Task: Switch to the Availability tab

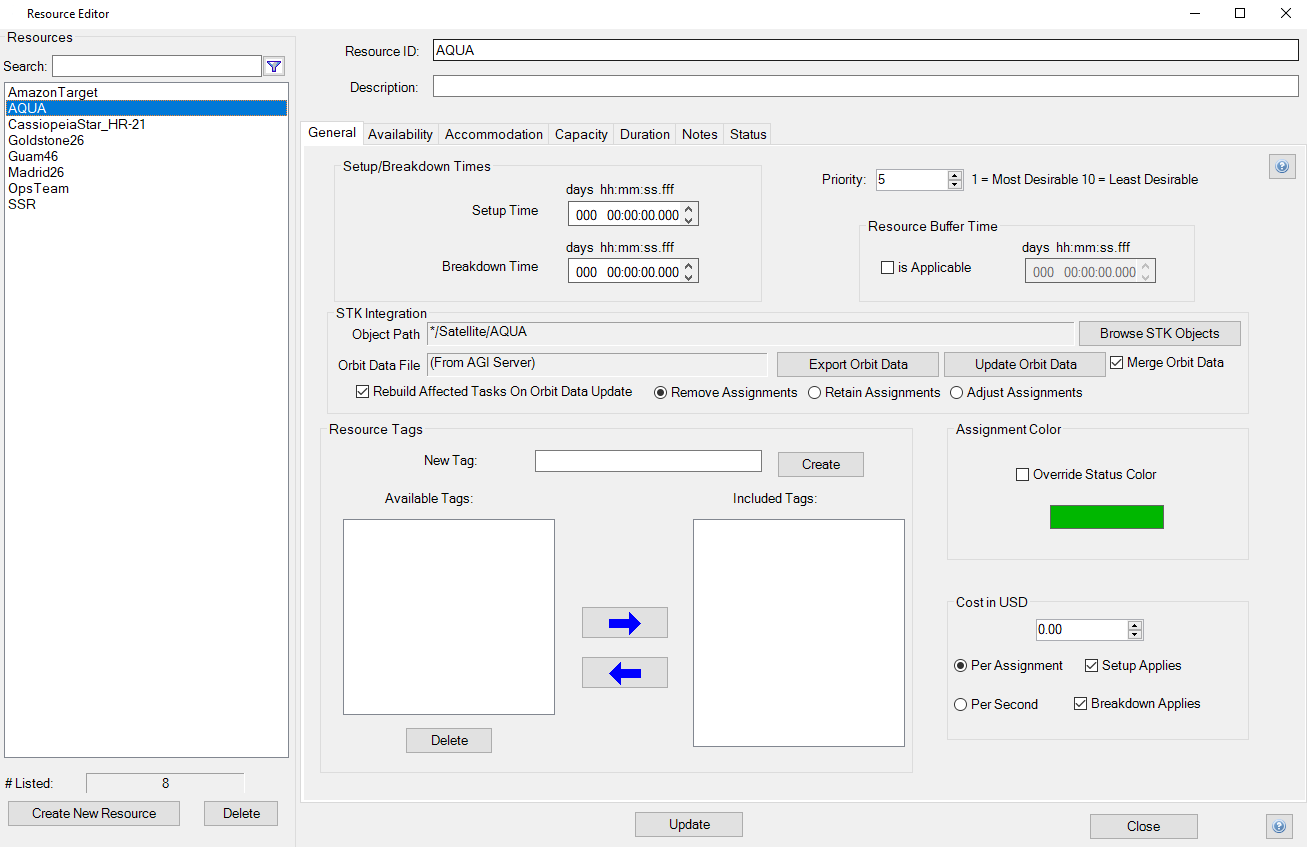Action: [x=400, y=134]
